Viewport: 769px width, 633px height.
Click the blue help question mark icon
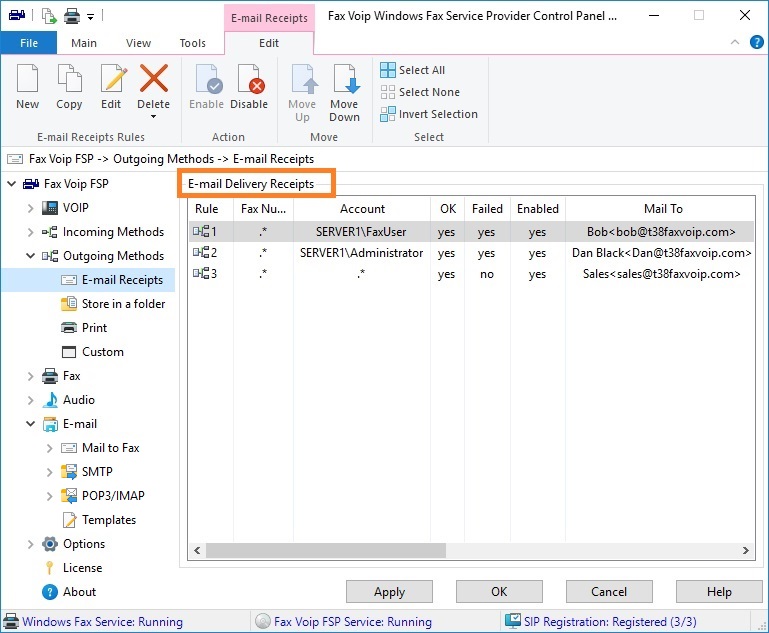tap(757, 42)
